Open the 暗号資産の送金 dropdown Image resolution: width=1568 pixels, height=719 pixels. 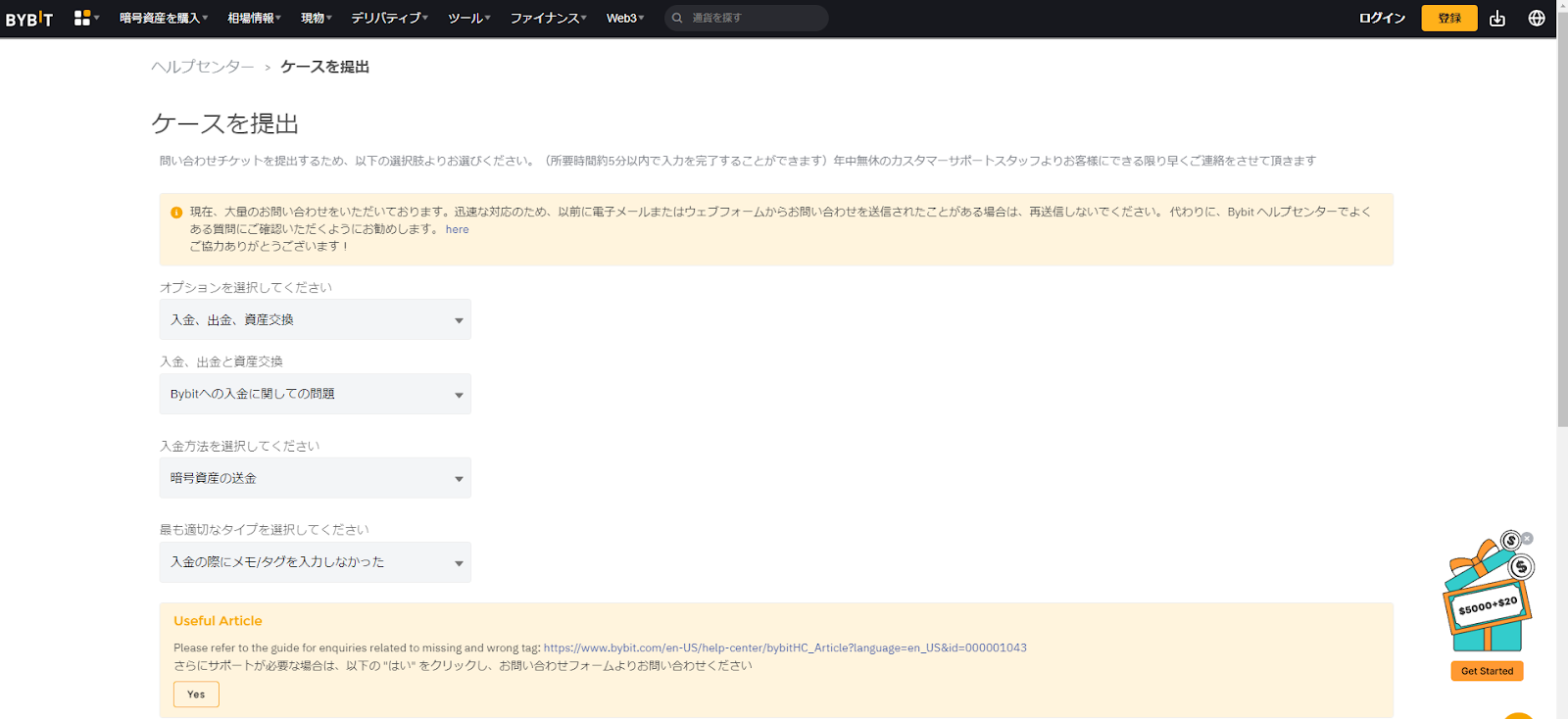pos(316,478)
